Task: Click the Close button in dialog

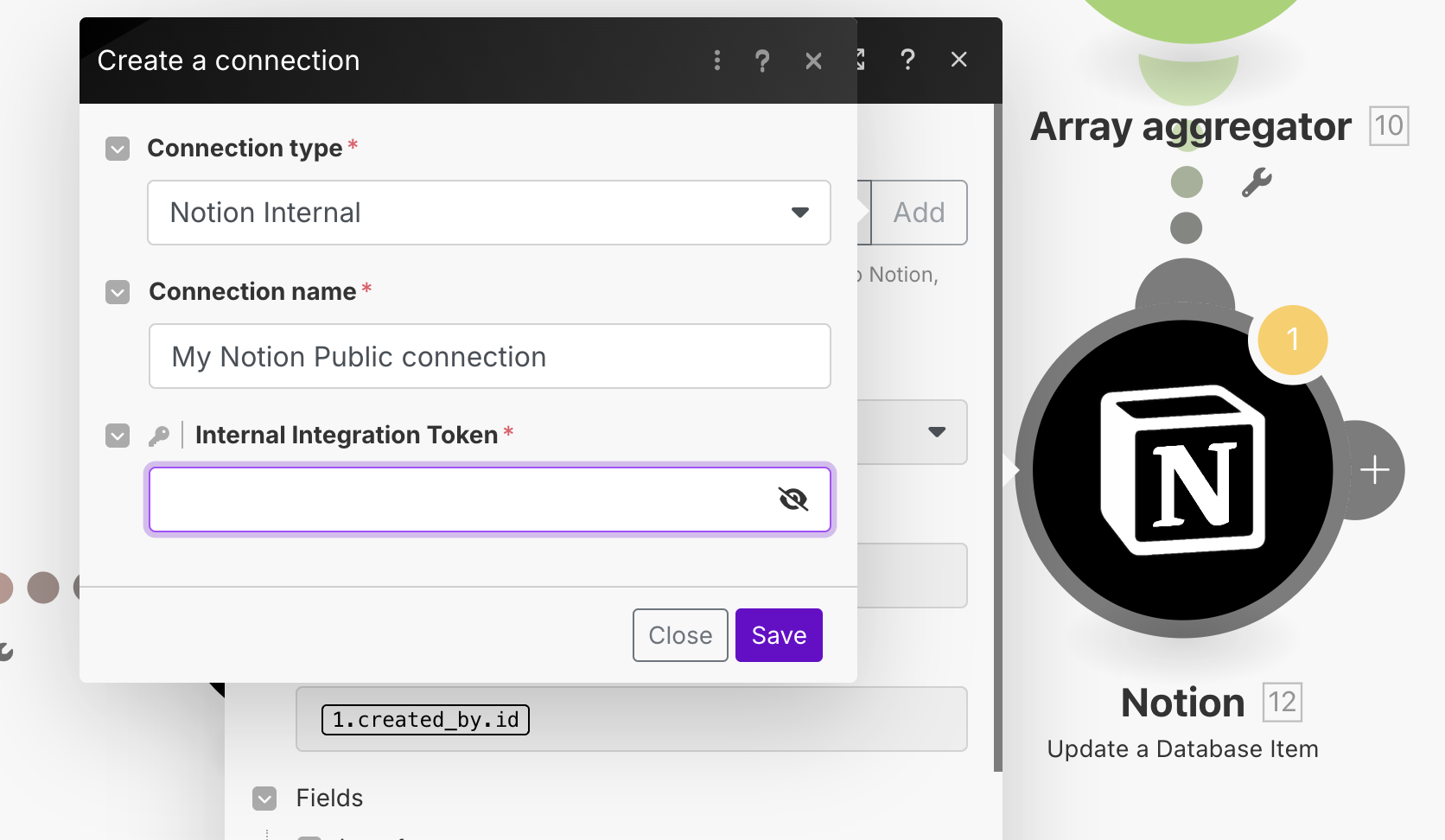Action: tap(680, 635)
